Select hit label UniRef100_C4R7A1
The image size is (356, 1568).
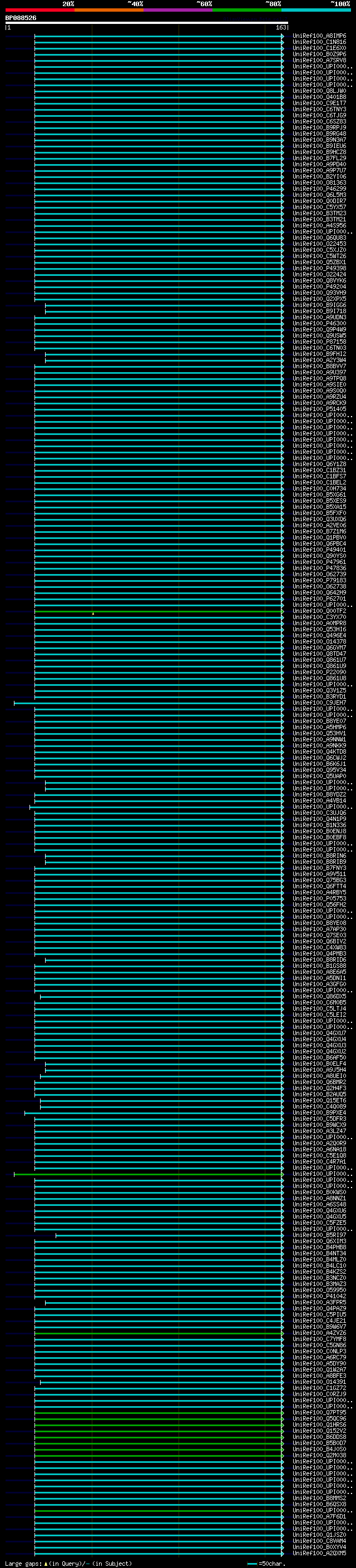(319, 1161)
